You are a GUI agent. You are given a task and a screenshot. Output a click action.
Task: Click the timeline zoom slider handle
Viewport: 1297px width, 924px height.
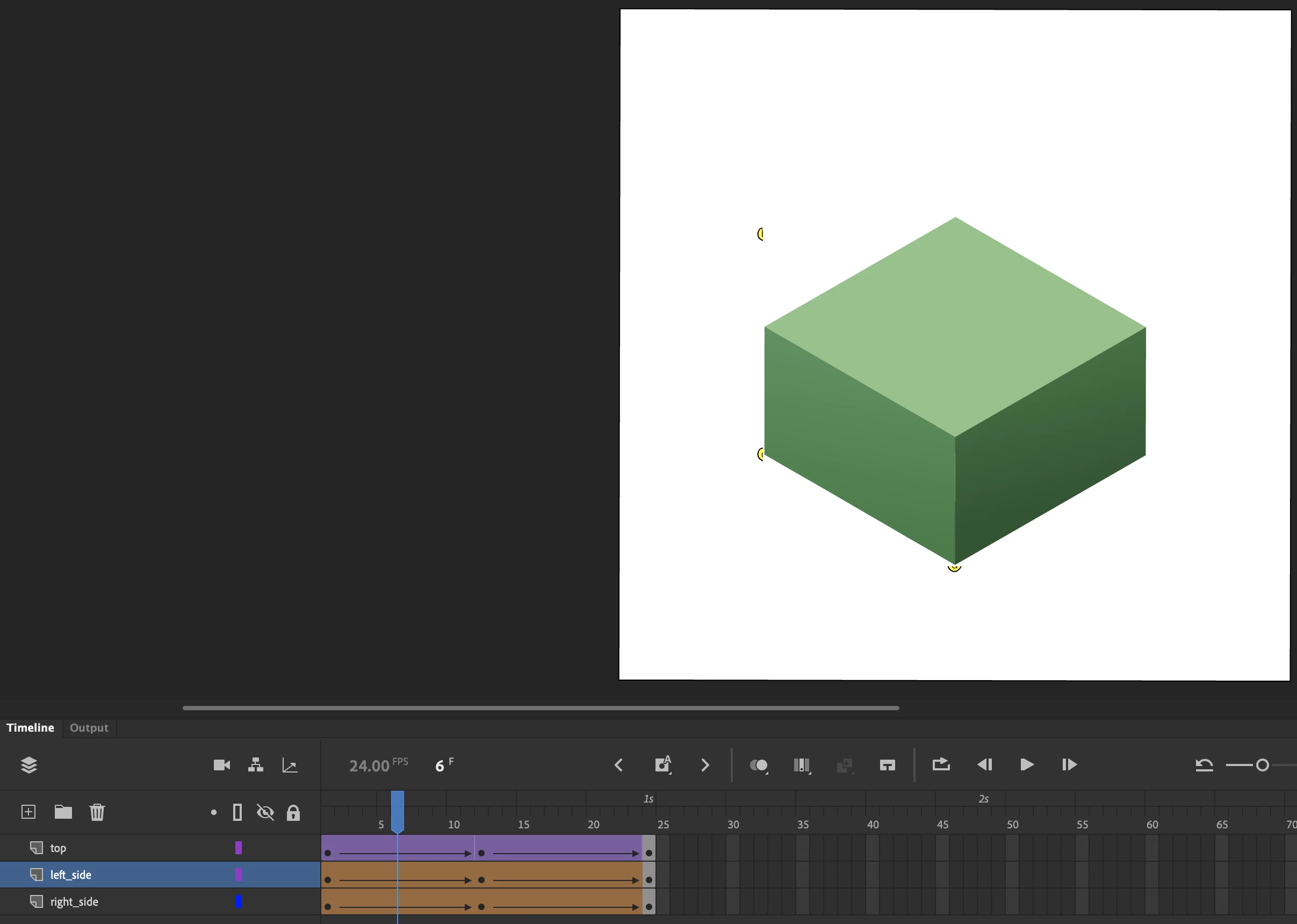click(x=1262, y=766)
